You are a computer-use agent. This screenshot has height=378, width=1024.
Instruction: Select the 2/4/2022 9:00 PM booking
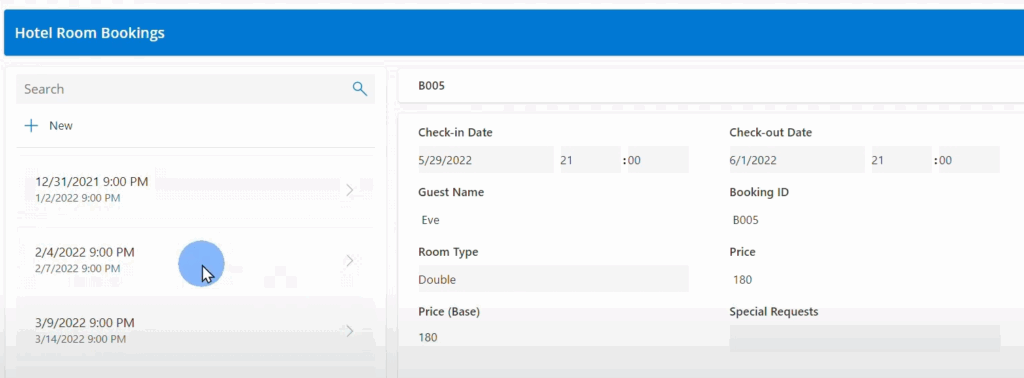[195, 260]
